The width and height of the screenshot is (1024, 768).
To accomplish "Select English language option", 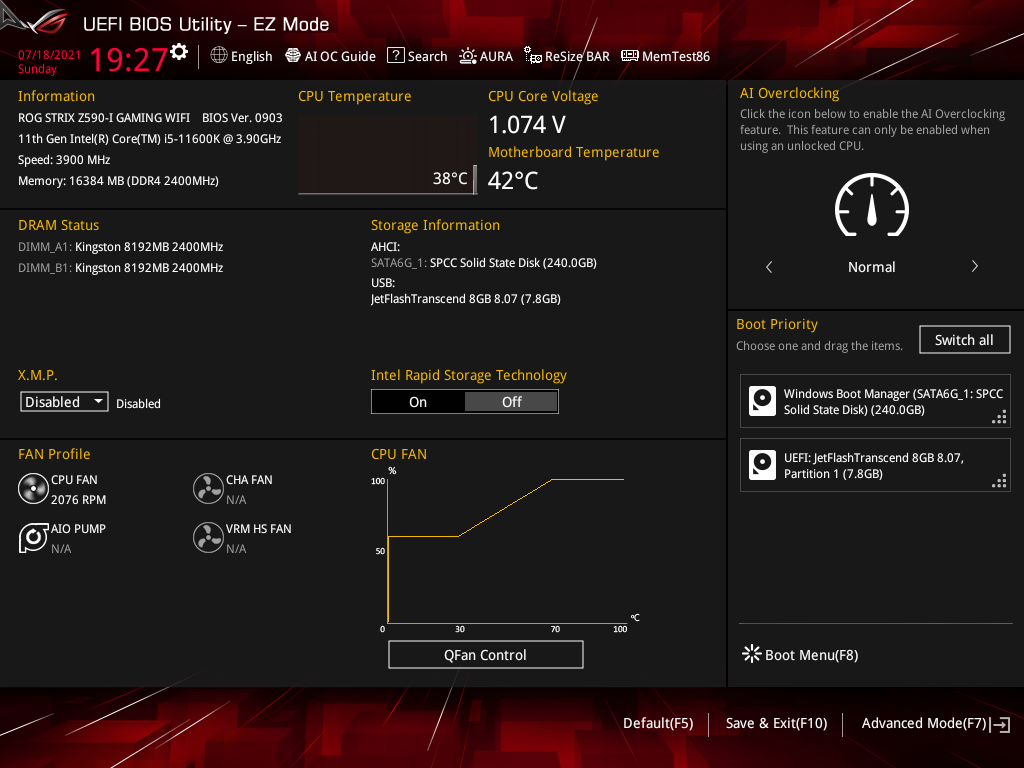I will pos(251,57).
